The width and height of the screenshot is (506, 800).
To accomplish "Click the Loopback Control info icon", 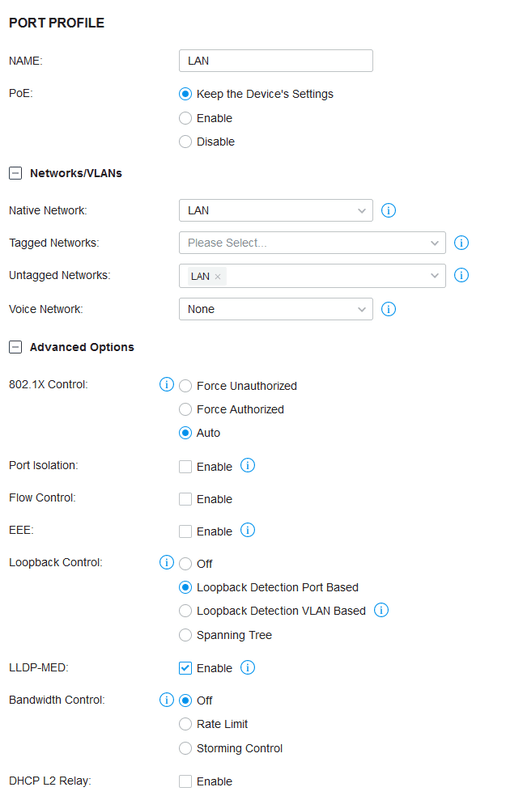I will point(166,562).
